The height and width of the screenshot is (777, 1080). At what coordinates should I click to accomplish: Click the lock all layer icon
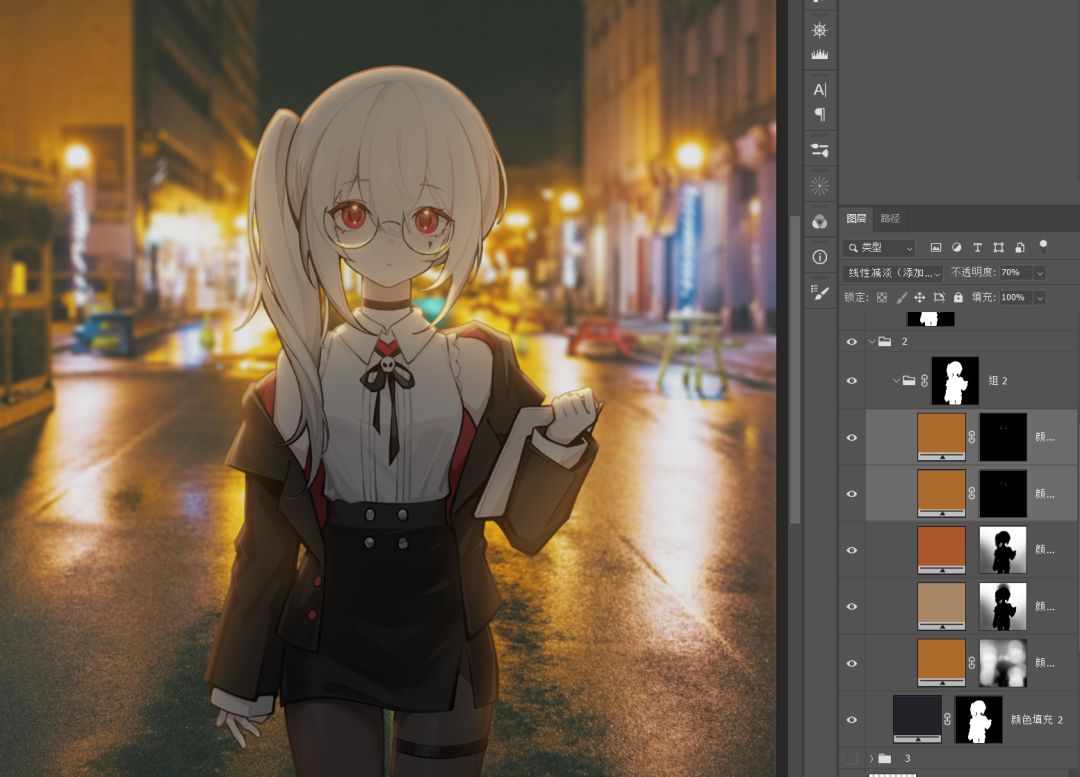coord(958,298)
